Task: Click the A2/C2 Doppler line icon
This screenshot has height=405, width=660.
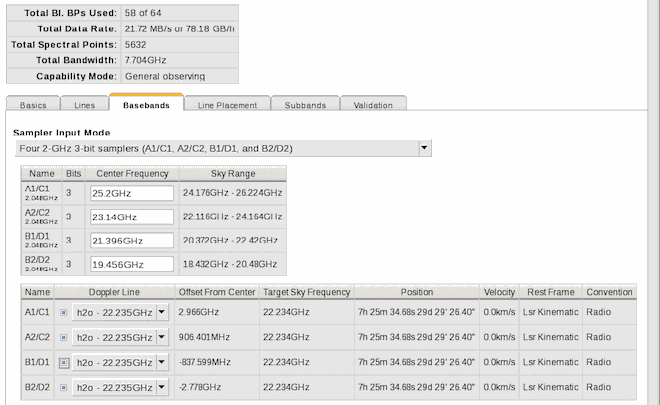Action: click(x=64, y=337)
